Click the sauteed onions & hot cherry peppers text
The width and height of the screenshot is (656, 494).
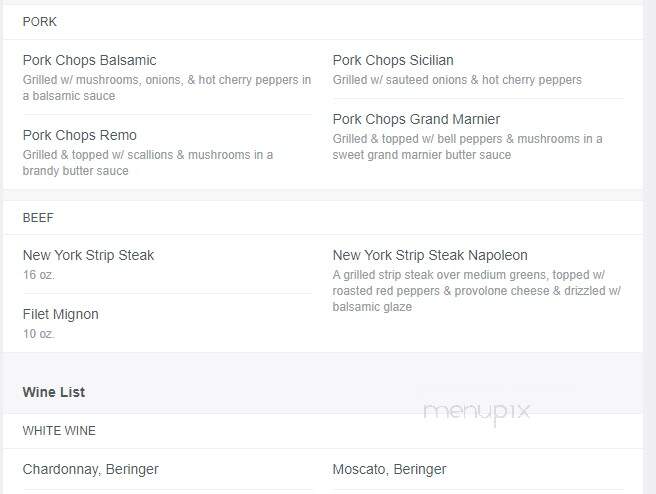484,80
